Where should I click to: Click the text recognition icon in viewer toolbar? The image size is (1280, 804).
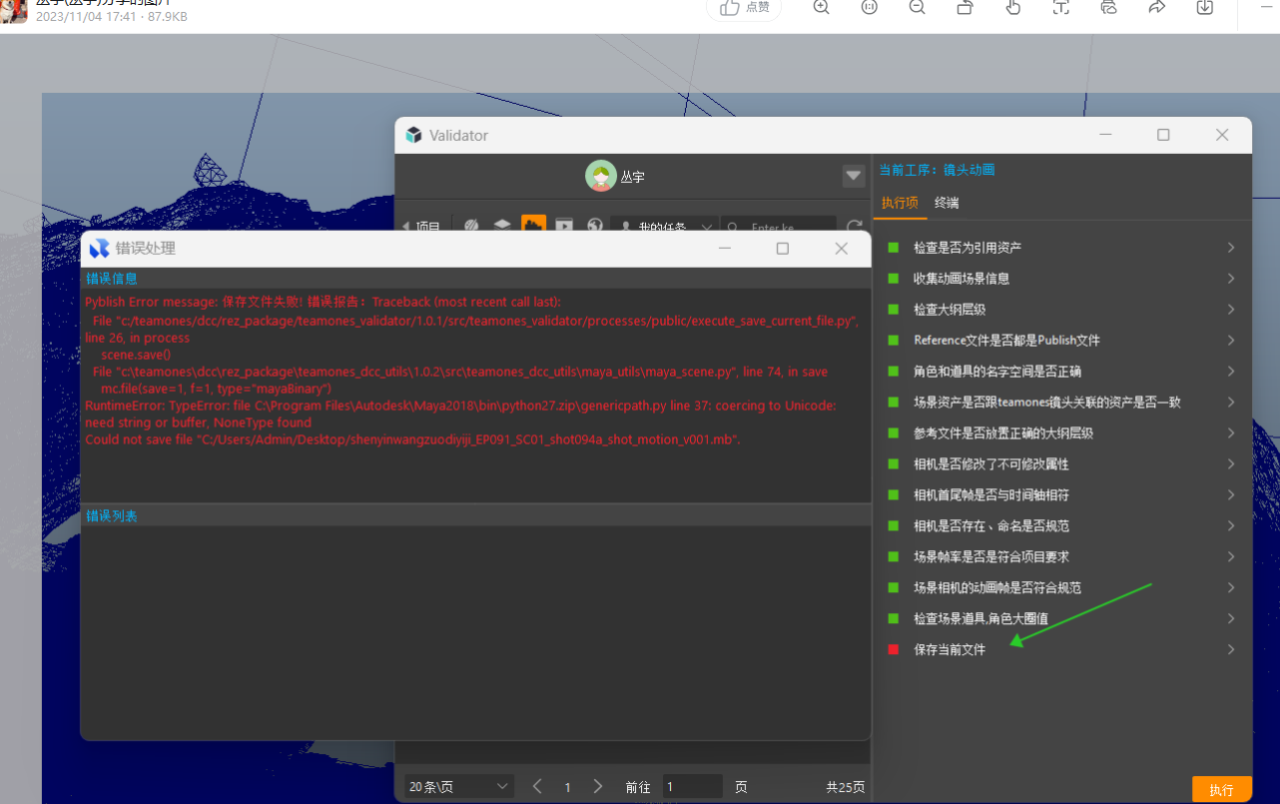pos(1061,7)
